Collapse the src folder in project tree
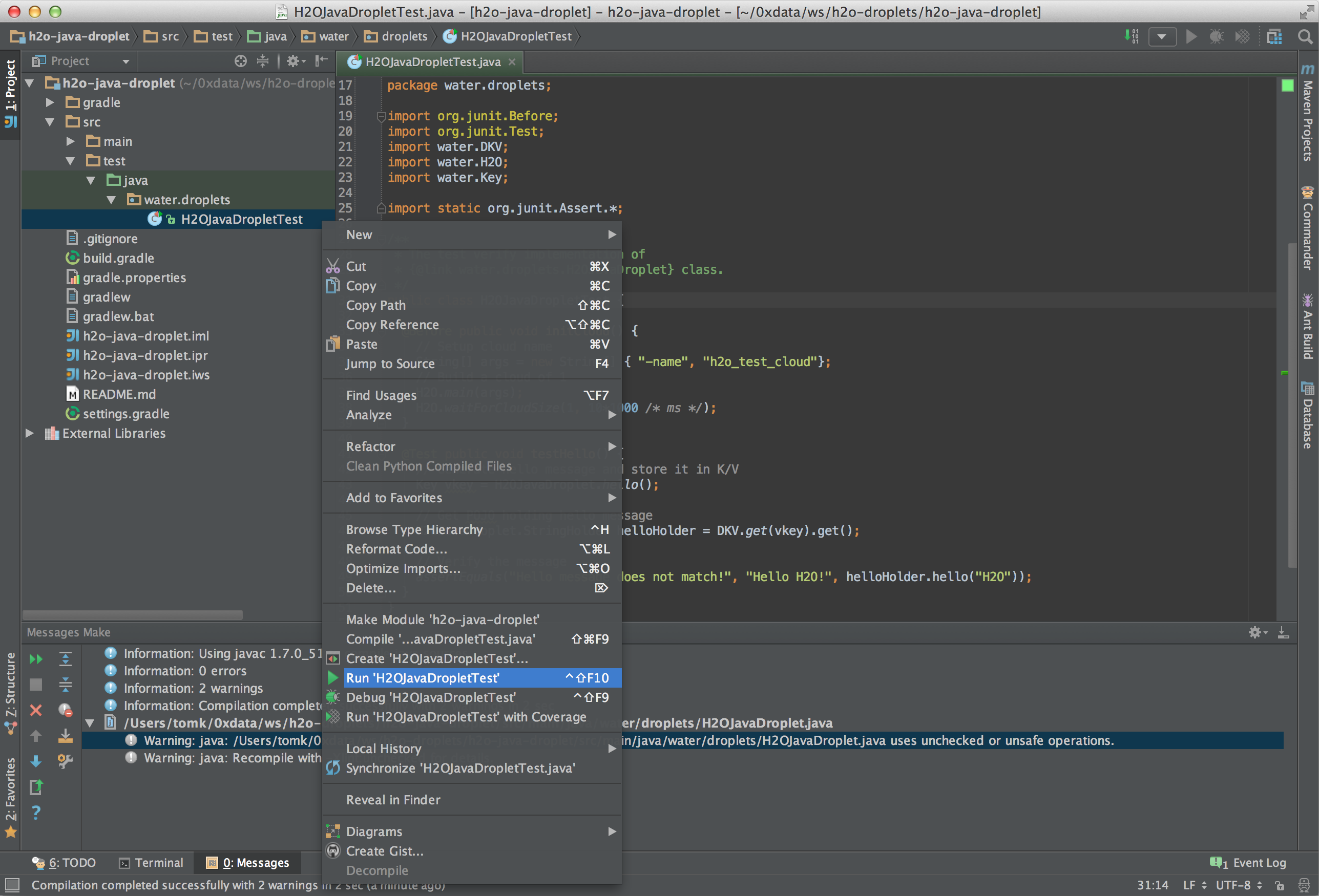This screenshot has width=1319, height=896. (x=50, y=122)
